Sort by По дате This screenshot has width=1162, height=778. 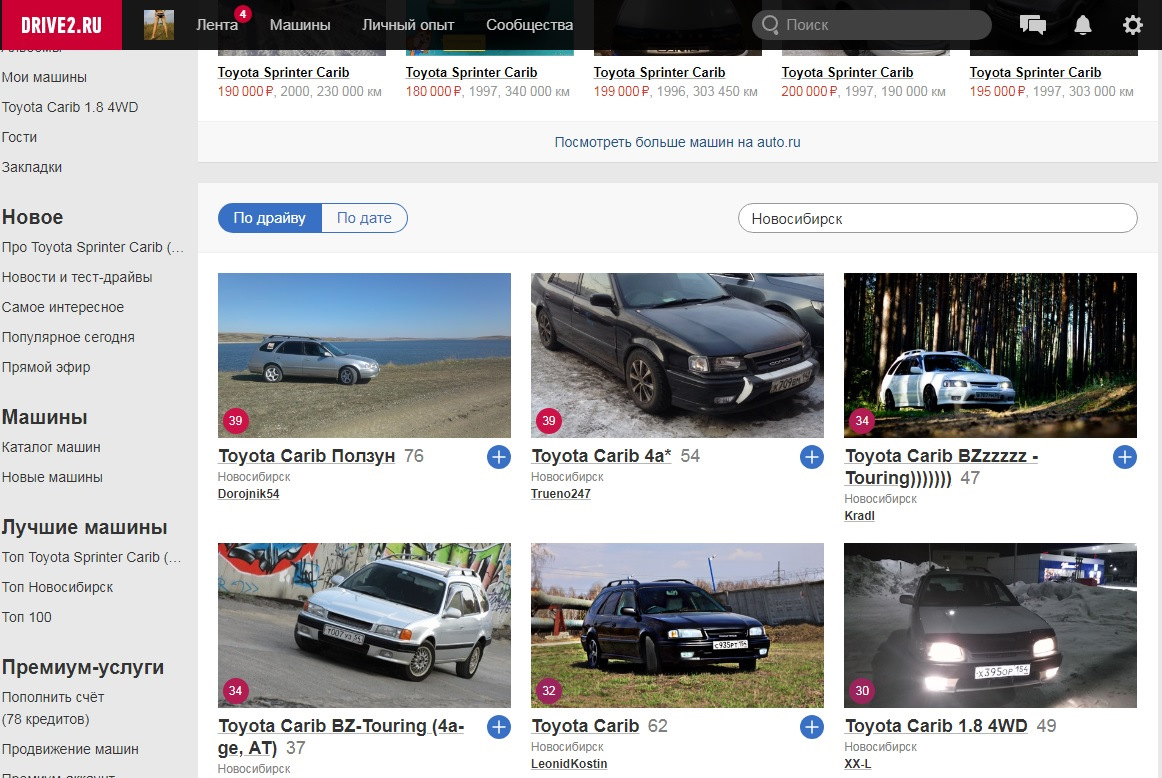[365, 218]
